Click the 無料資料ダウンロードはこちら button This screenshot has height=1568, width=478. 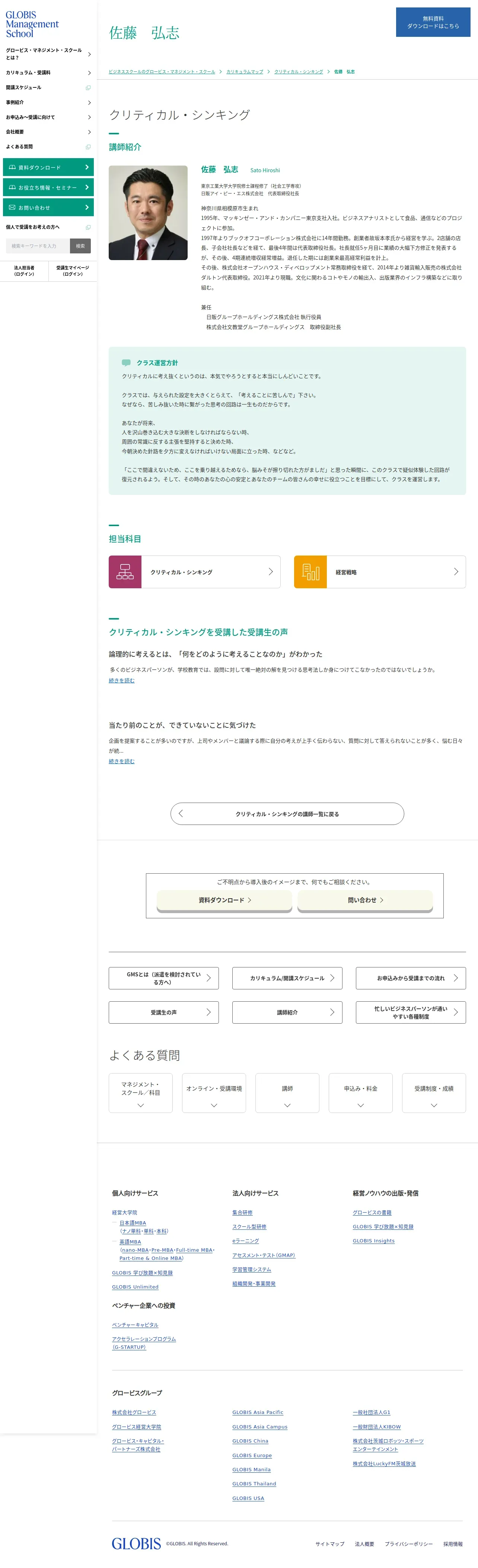[x=433, y=22]
